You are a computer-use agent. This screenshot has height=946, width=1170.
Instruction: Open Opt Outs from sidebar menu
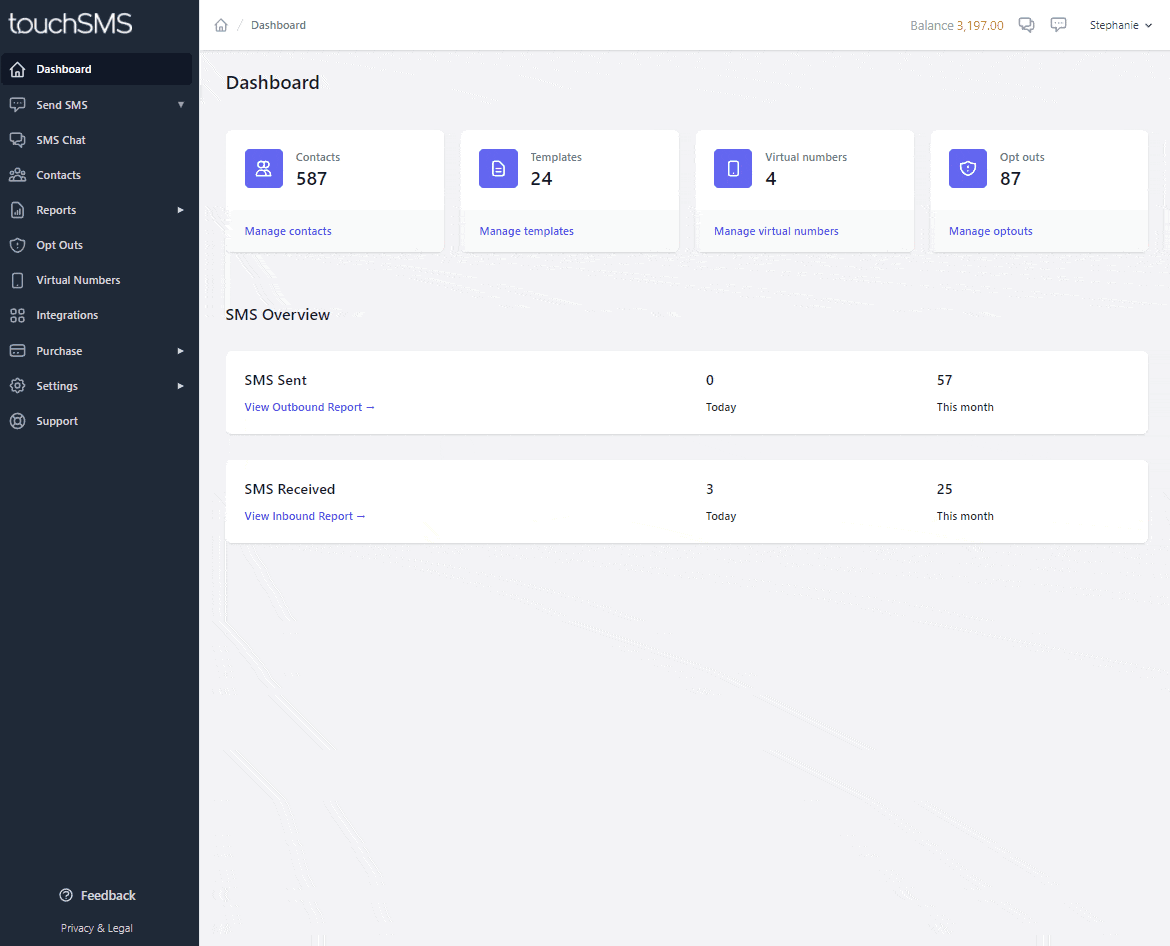59,245
